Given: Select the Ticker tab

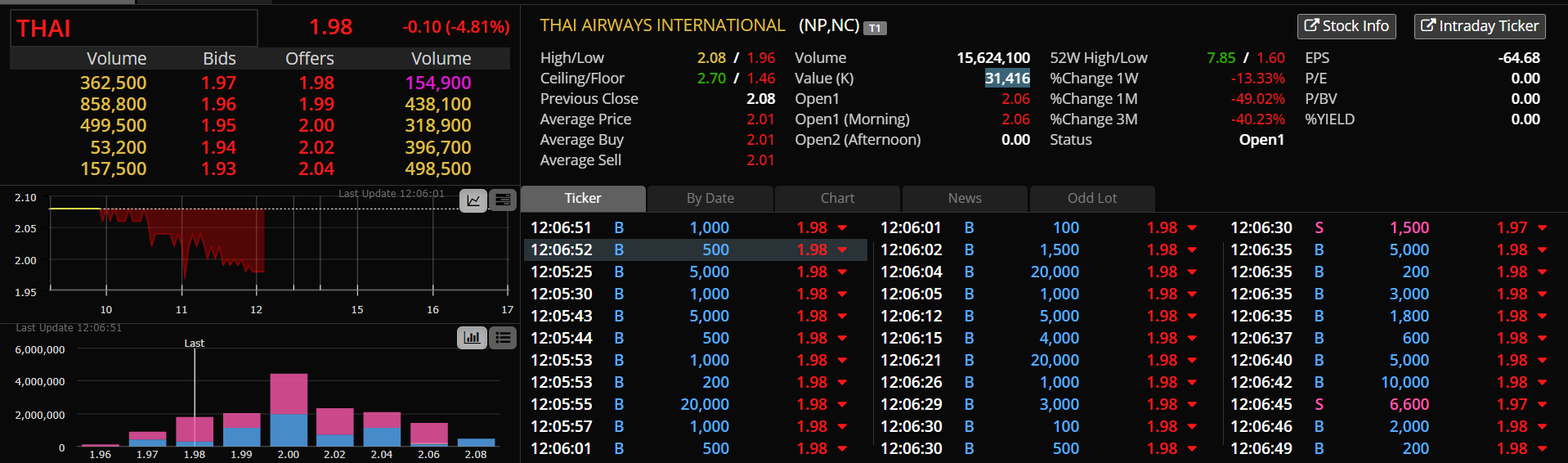Looking at the screenshot, I should pos(583,199).
